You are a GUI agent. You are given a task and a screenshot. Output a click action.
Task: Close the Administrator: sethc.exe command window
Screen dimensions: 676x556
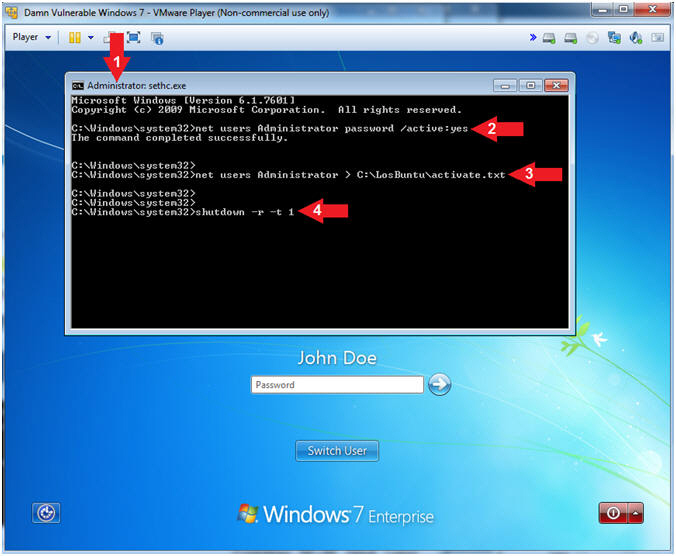click(556, 85)
